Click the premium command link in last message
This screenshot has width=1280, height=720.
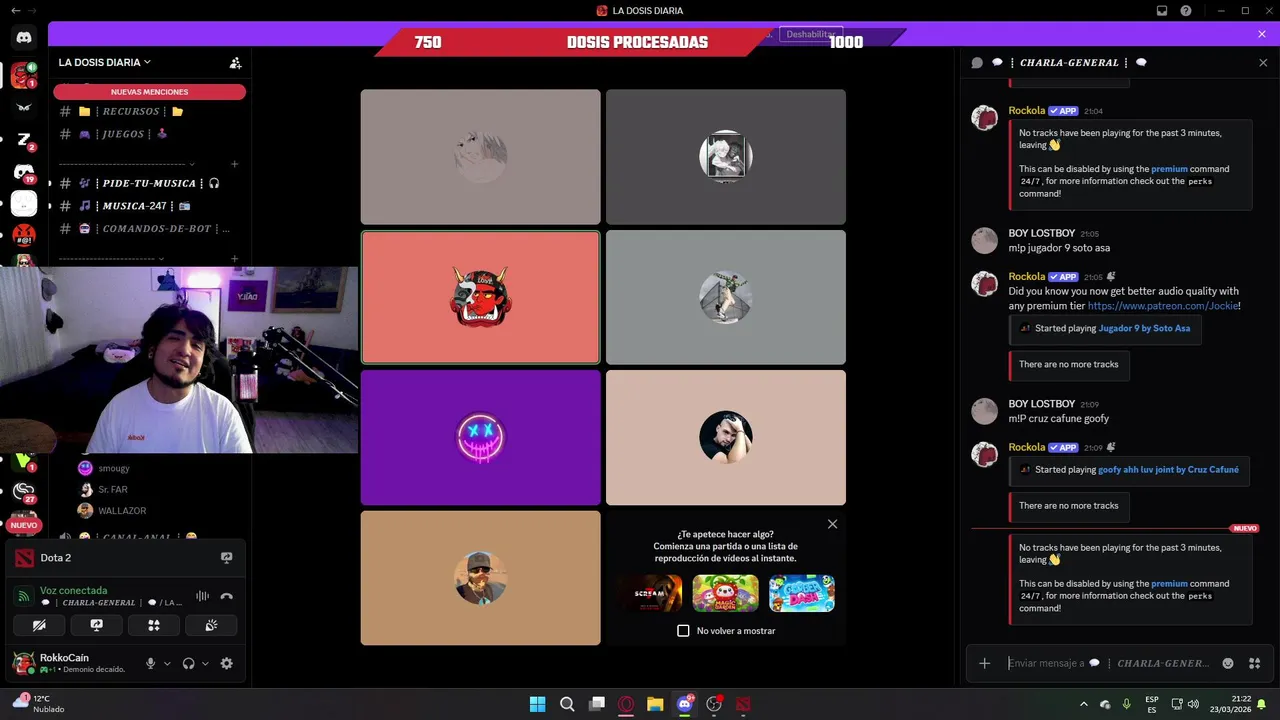pos(1169,584)
